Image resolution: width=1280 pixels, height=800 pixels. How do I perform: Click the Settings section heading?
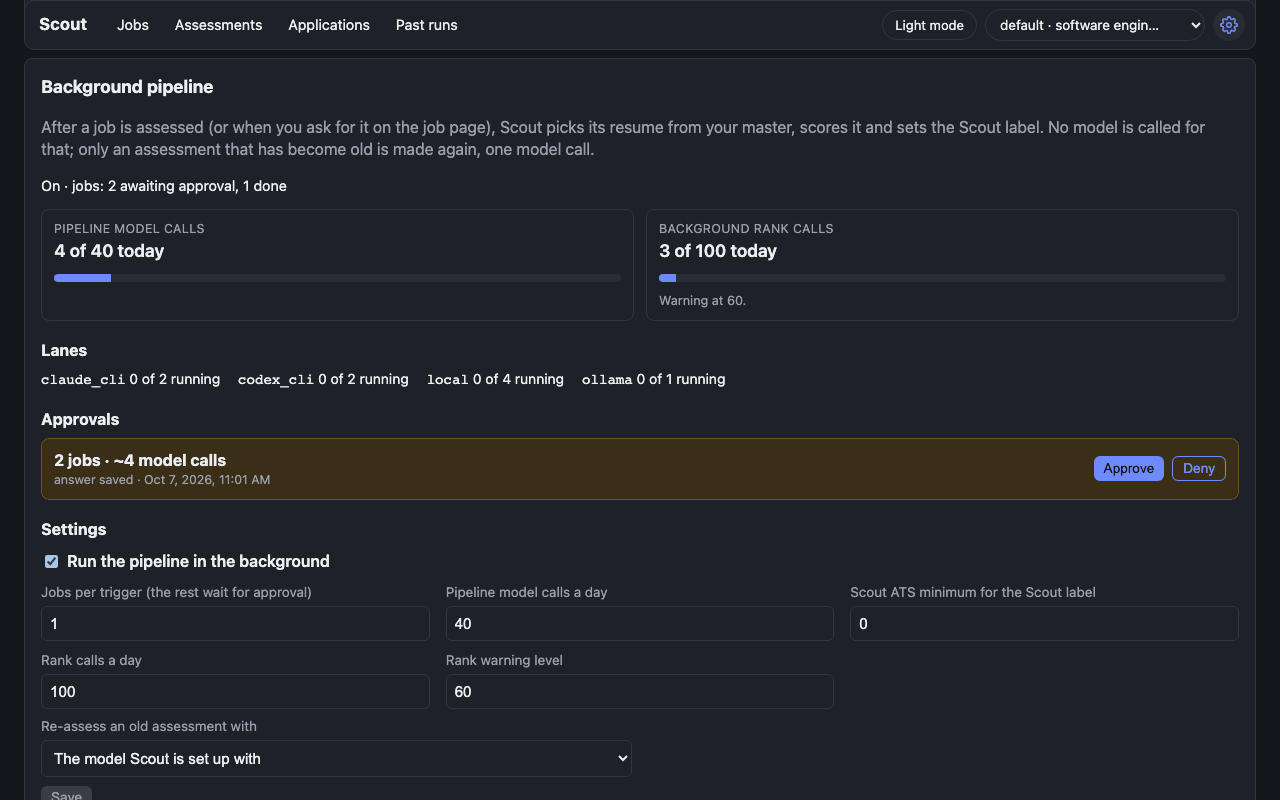tap(74, 530)
